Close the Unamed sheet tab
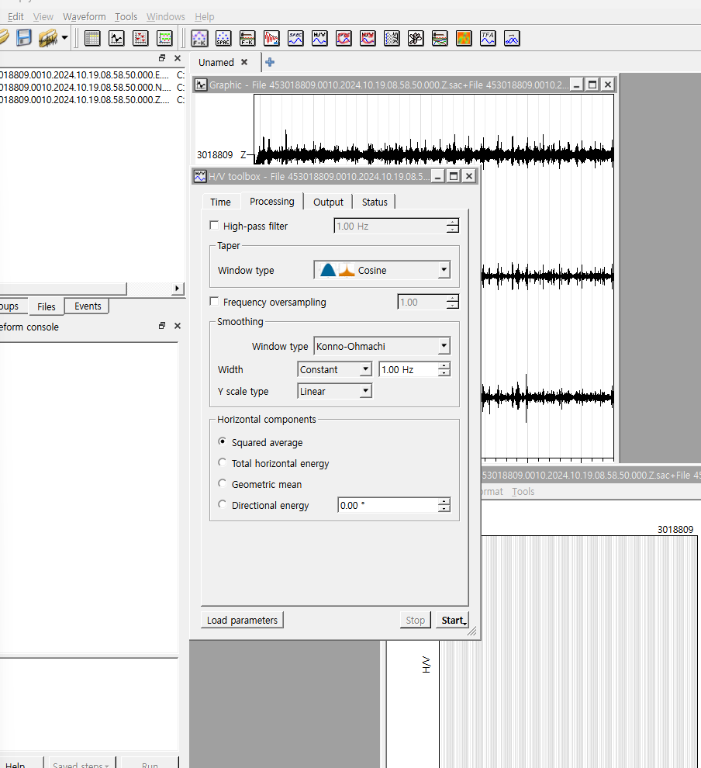The height and width of the screenshot is (768, 701). point(244,62)
